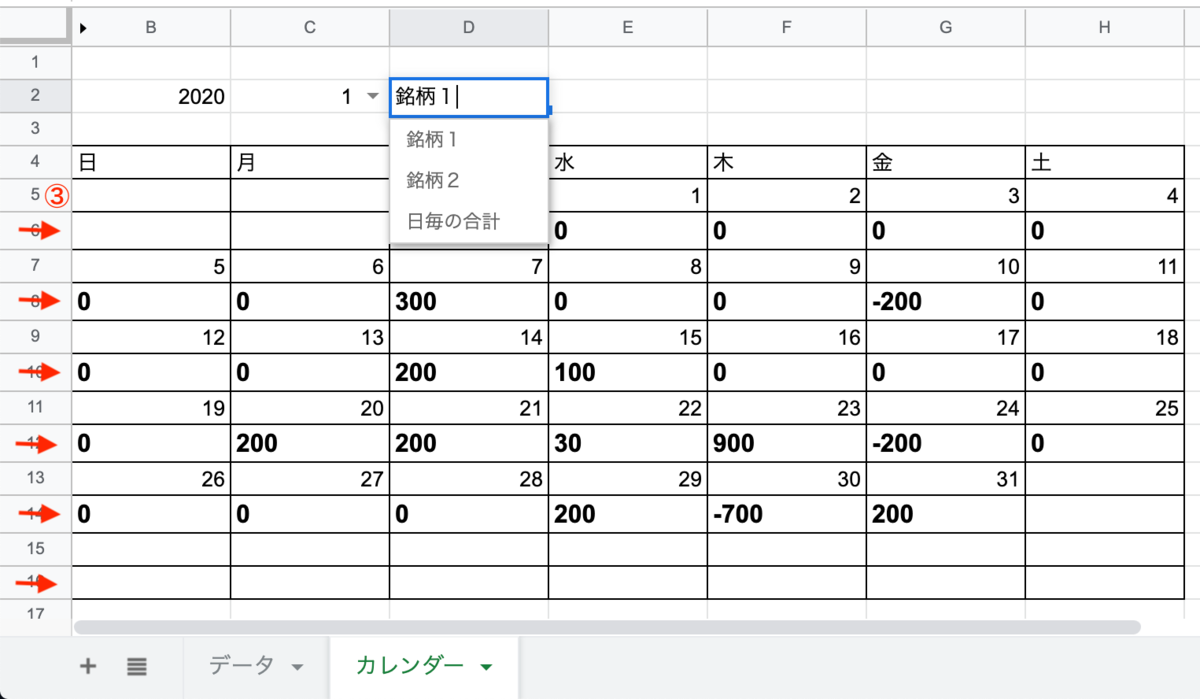Click the date cell 31

click(x=945, y=479)
